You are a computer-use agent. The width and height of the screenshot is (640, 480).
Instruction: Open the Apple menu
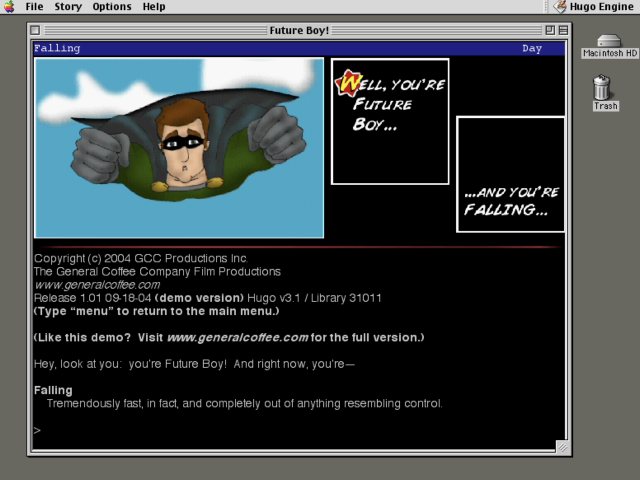(x=9, y=7)
